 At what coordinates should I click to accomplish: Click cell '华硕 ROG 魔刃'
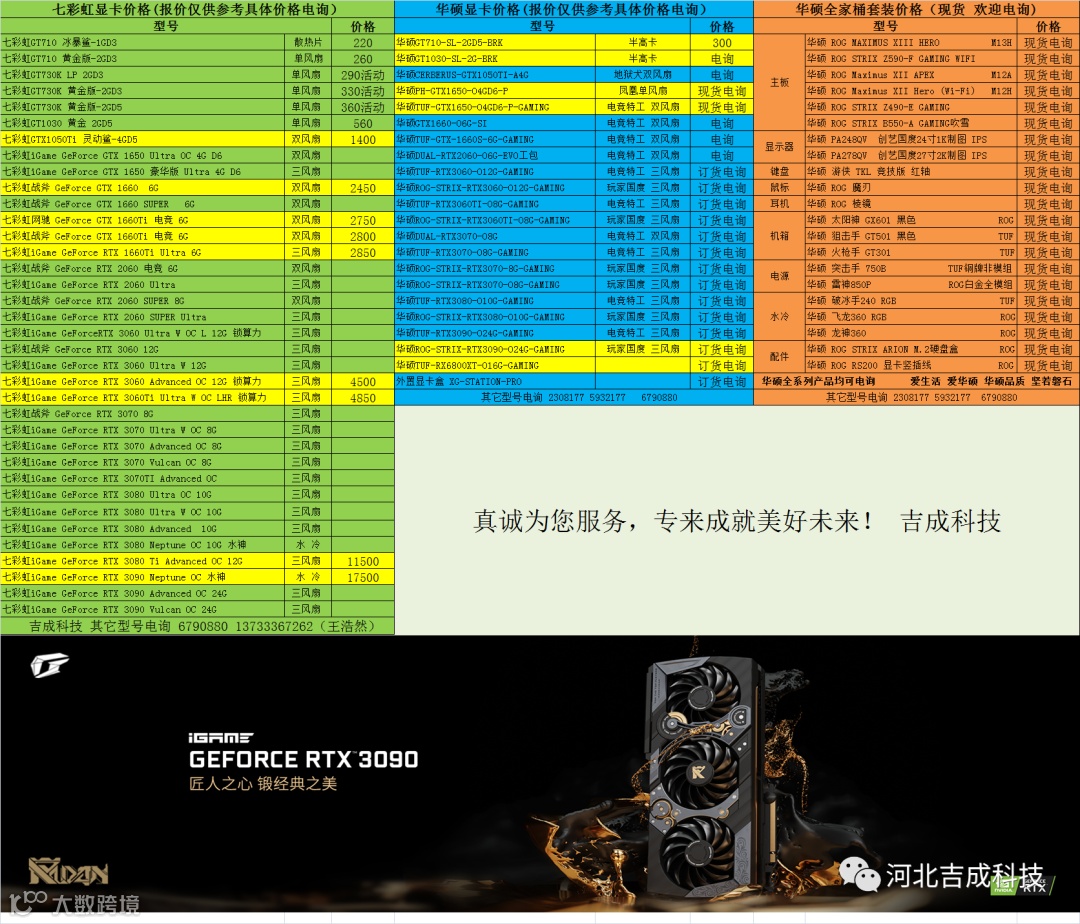pos(910,188)
